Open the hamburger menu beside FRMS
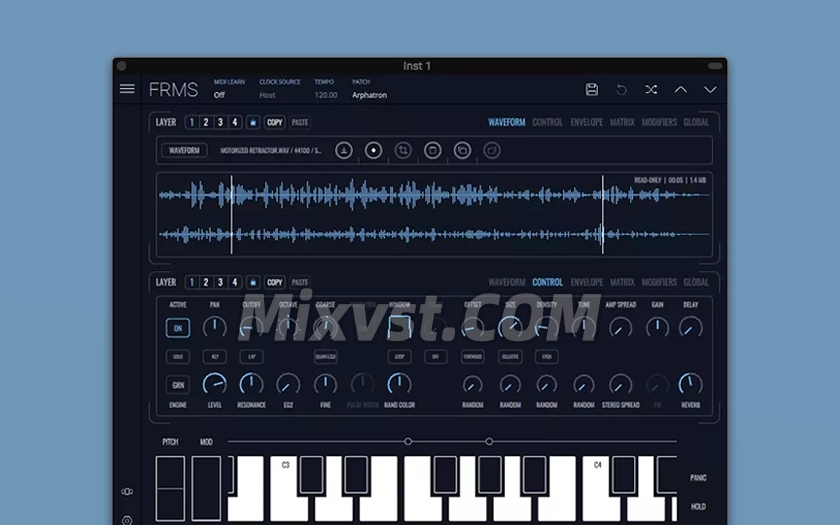 pyautogui.click(x=127, y=89)
